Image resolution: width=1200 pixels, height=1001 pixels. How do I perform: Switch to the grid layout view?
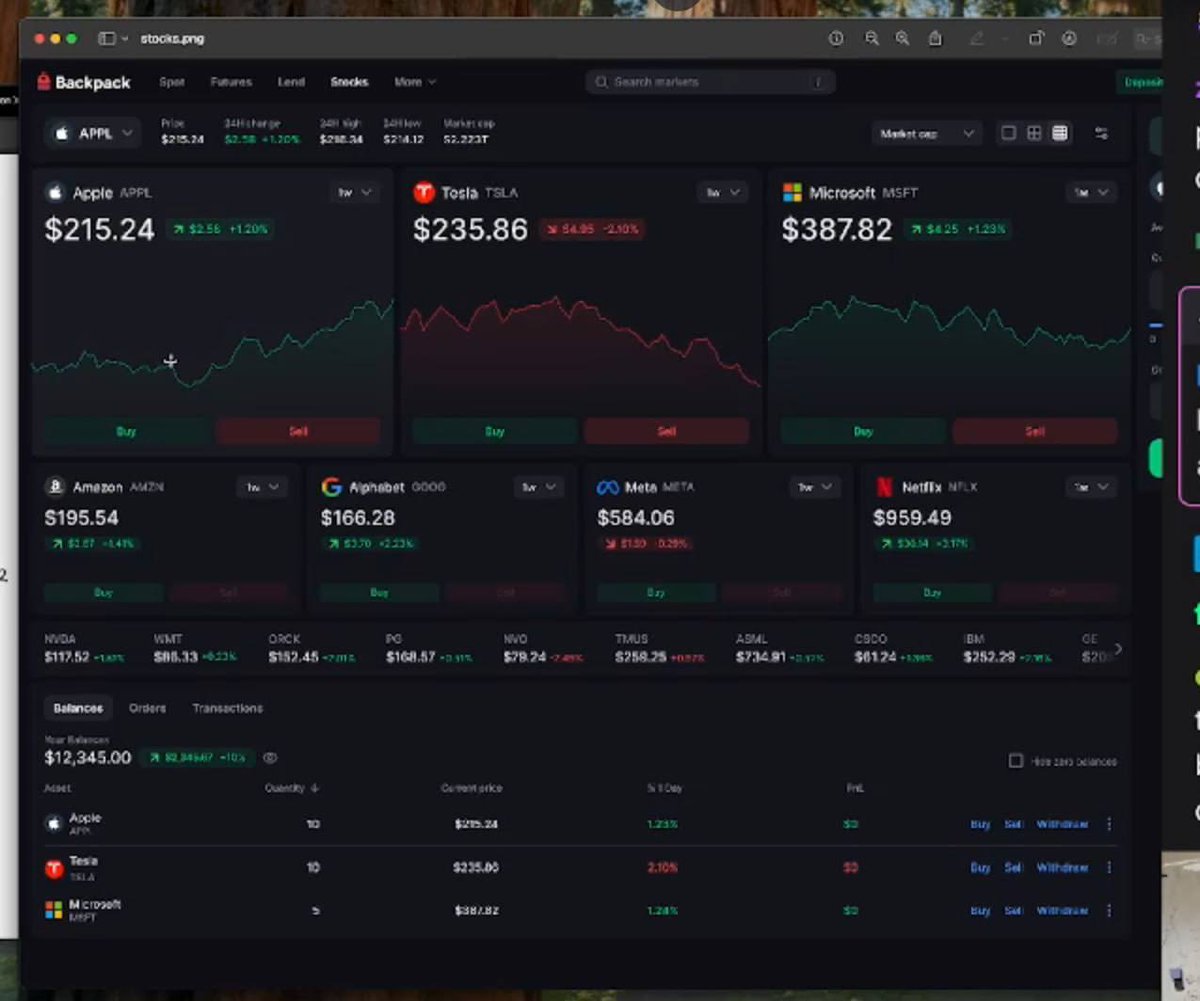1034,133
